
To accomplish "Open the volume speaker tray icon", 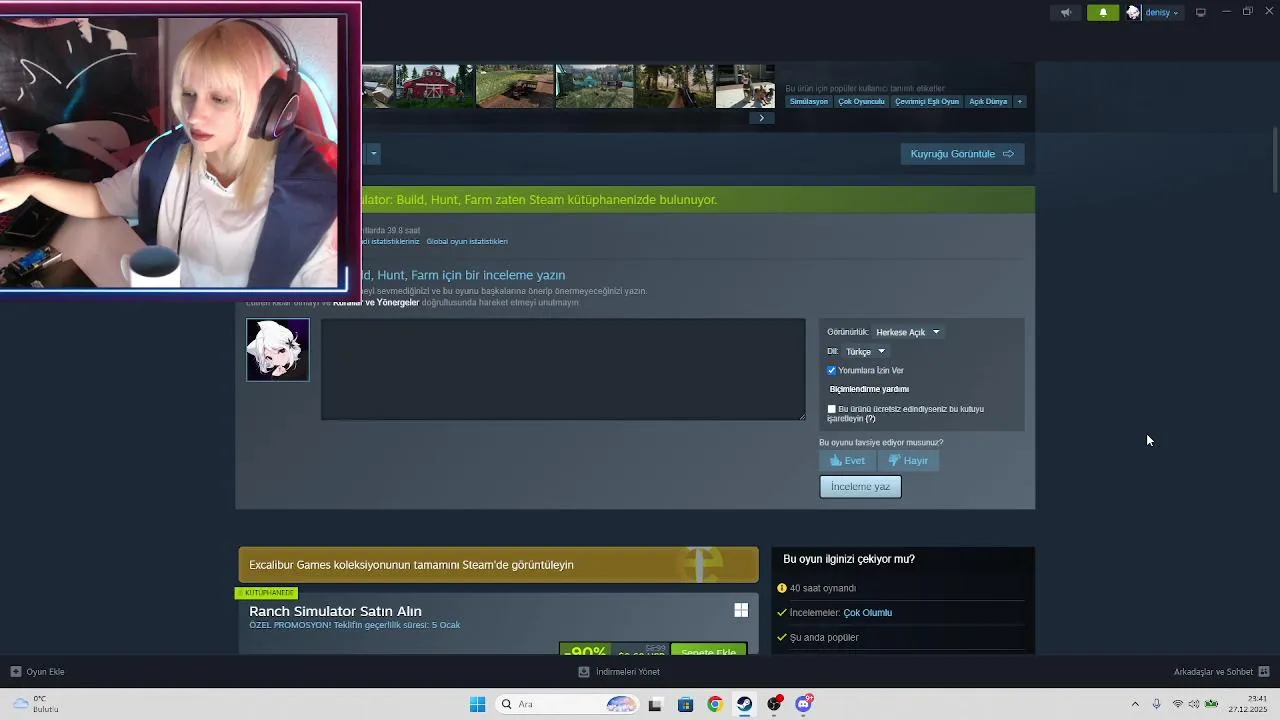I will click(1193, 704).
